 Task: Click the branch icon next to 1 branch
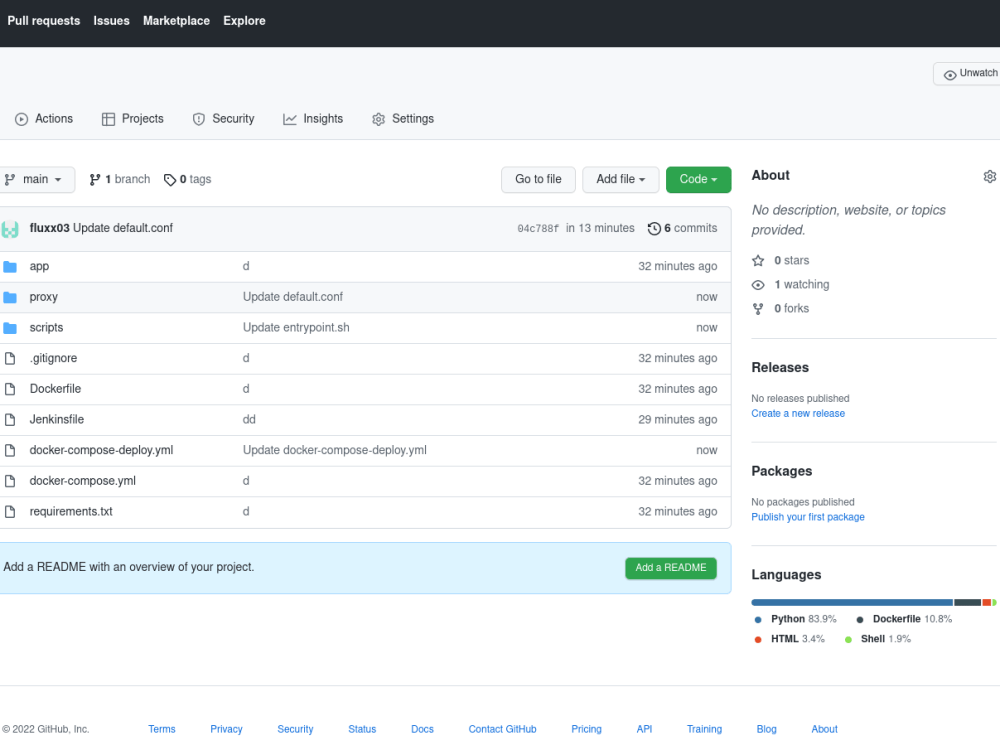point(95,179)
